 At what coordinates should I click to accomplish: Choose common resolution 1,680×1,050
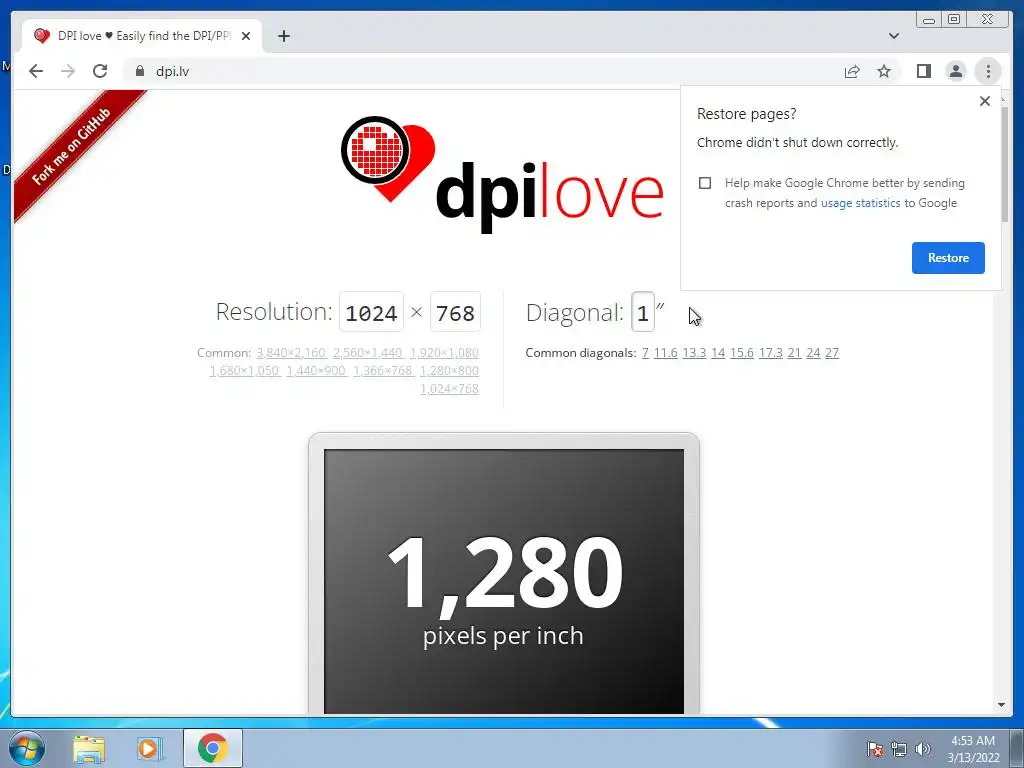[245, 370]
